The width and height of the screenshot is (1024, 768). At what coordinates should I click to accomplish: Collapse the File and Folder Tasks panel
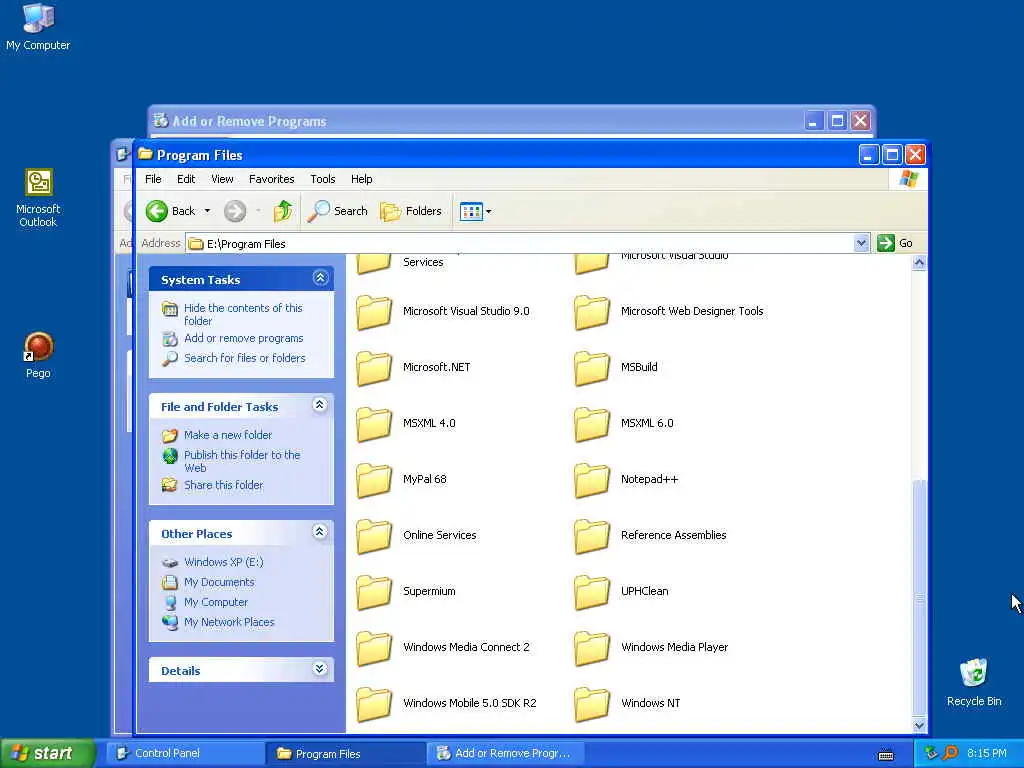point(319,405)
